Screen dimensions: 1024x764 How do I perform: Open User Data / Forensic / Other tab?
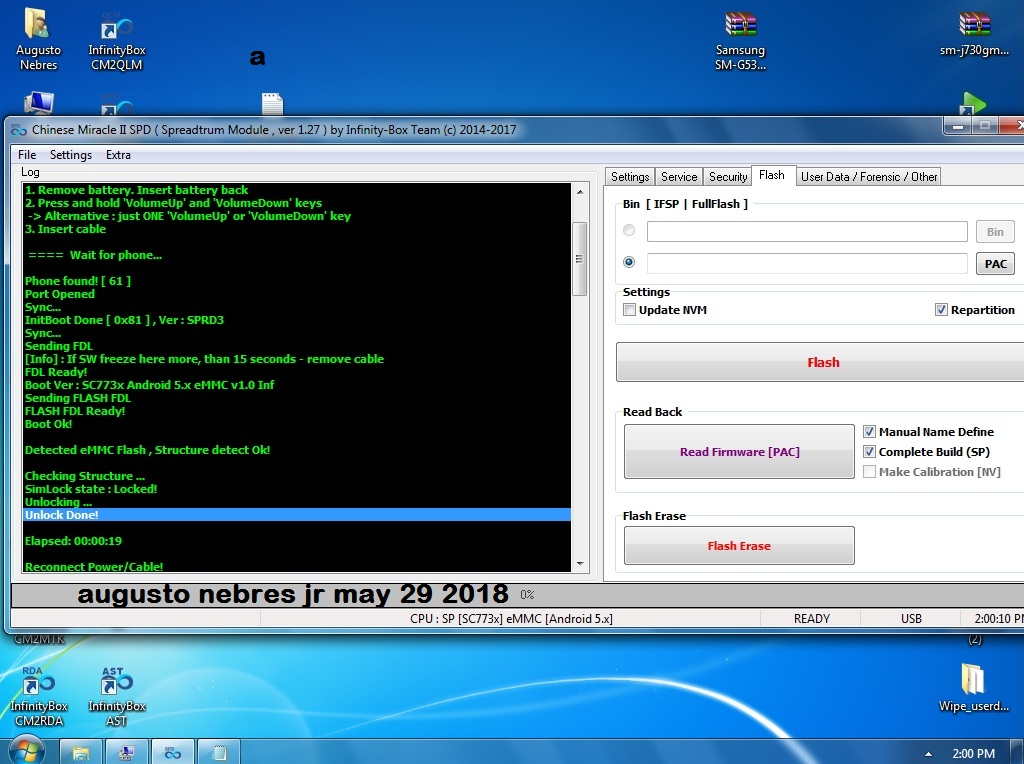[869, 176]
